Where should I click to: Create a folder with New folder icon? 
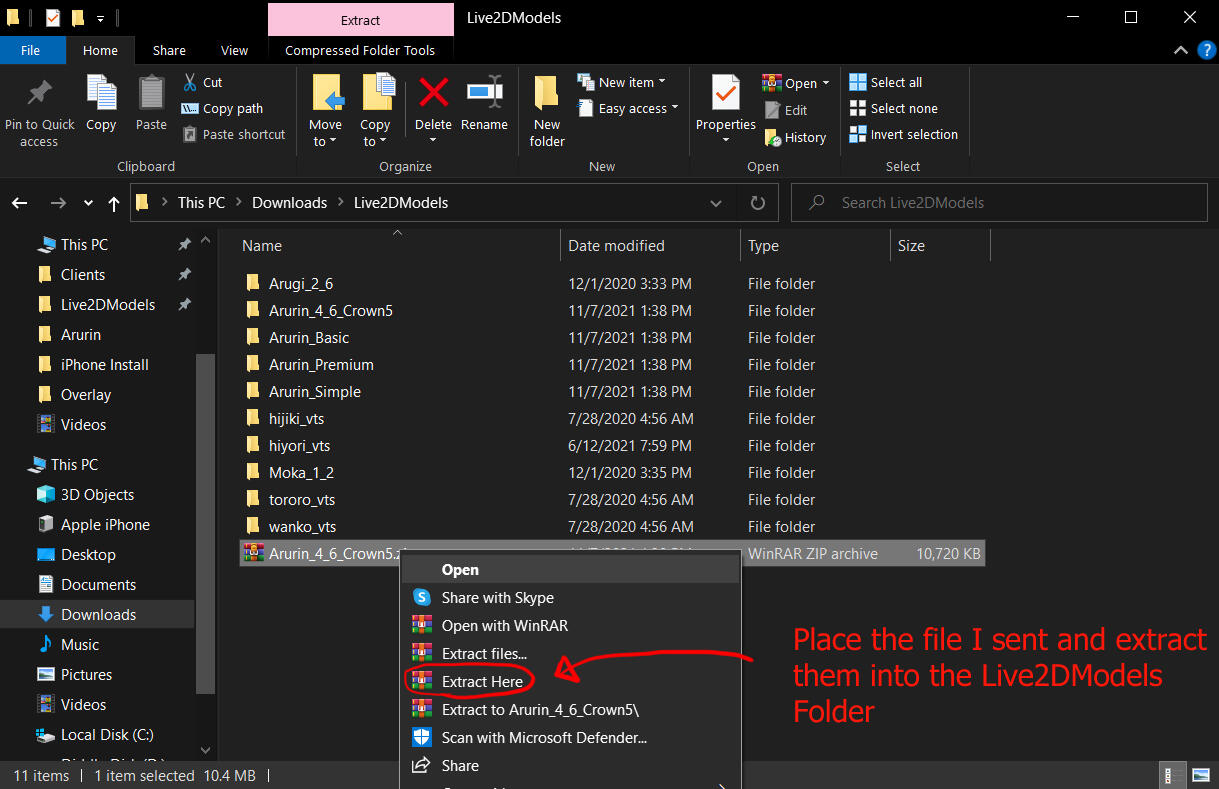(x=546, y=93)
